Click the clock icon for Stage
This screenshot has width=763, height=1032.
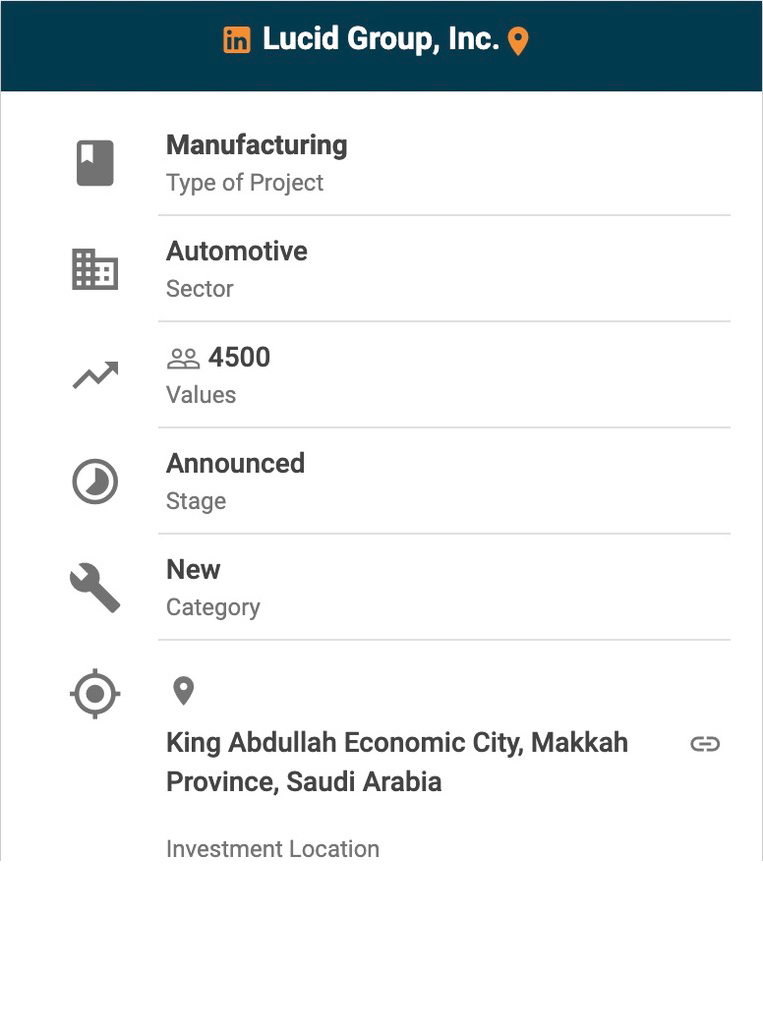pyautogui.click(x=95, y=482)
